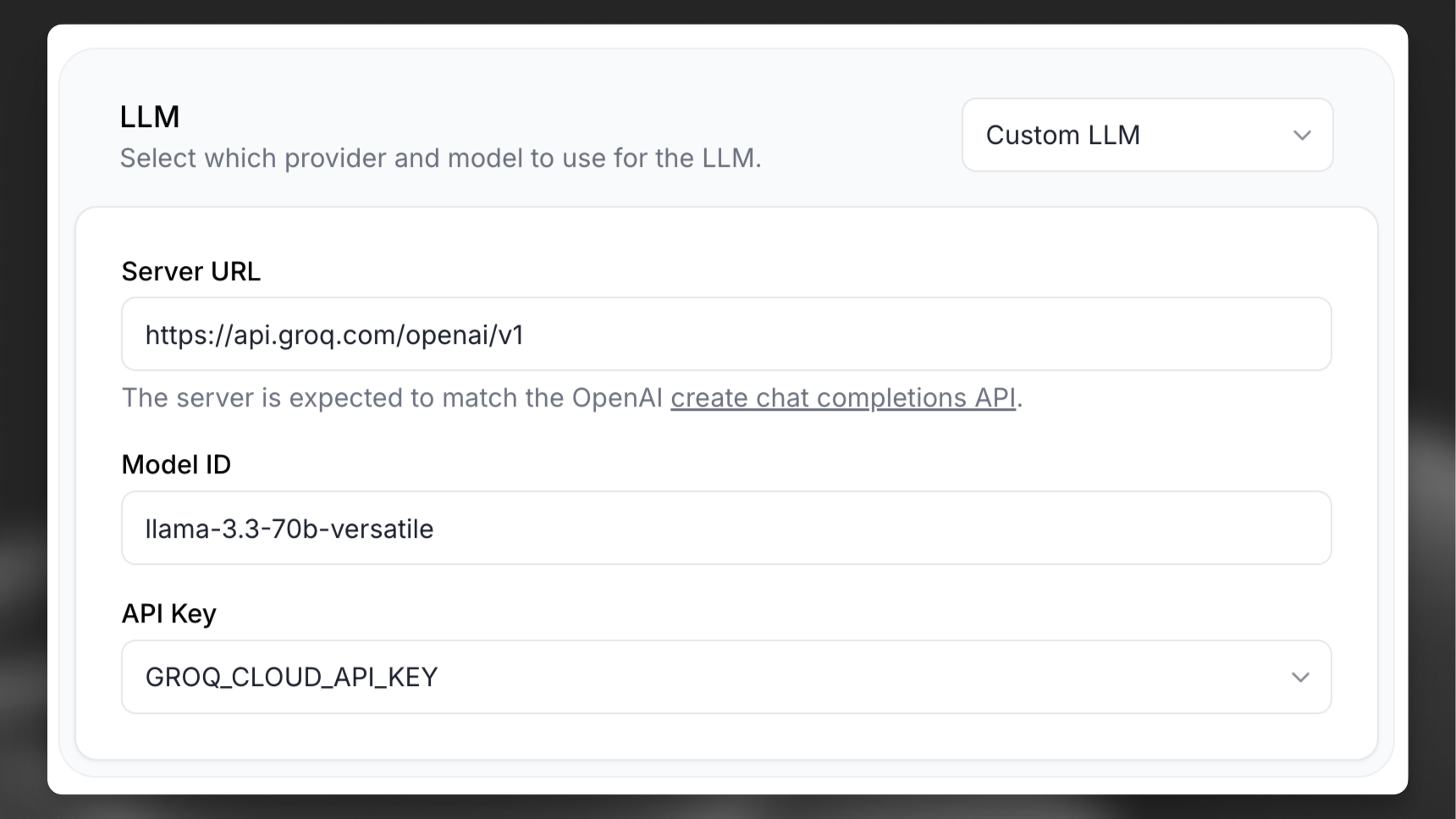
Task: Select the llama-3.3-70b-versatile model text
Action: 290,528
